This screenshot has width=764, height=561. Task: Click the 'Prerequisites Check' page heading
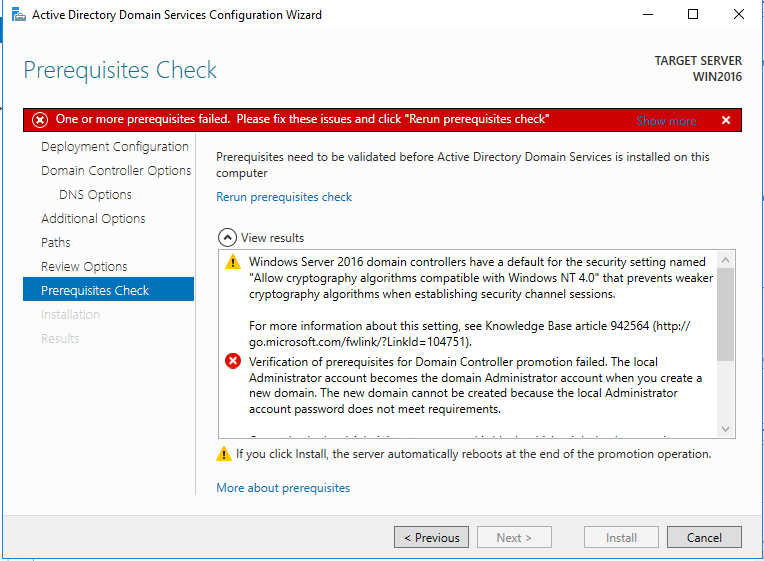[120, 70]
